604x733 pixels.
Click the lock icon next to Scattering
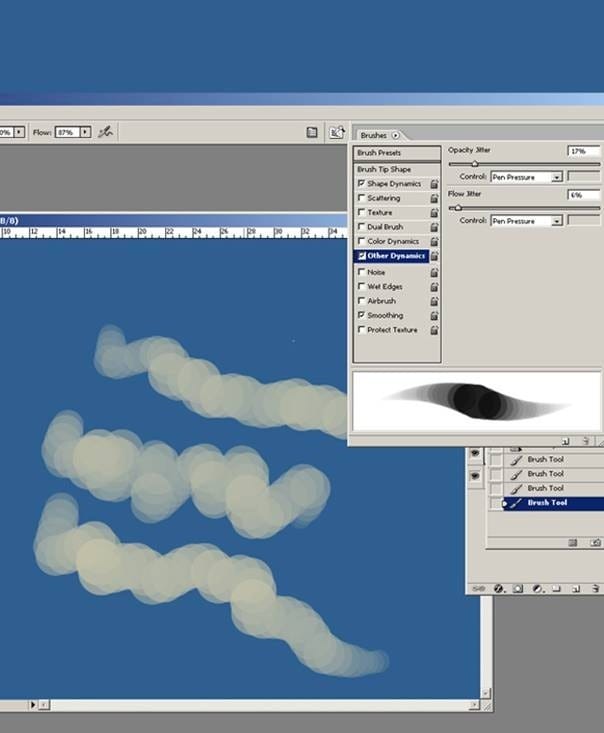(x=434, y=199)
